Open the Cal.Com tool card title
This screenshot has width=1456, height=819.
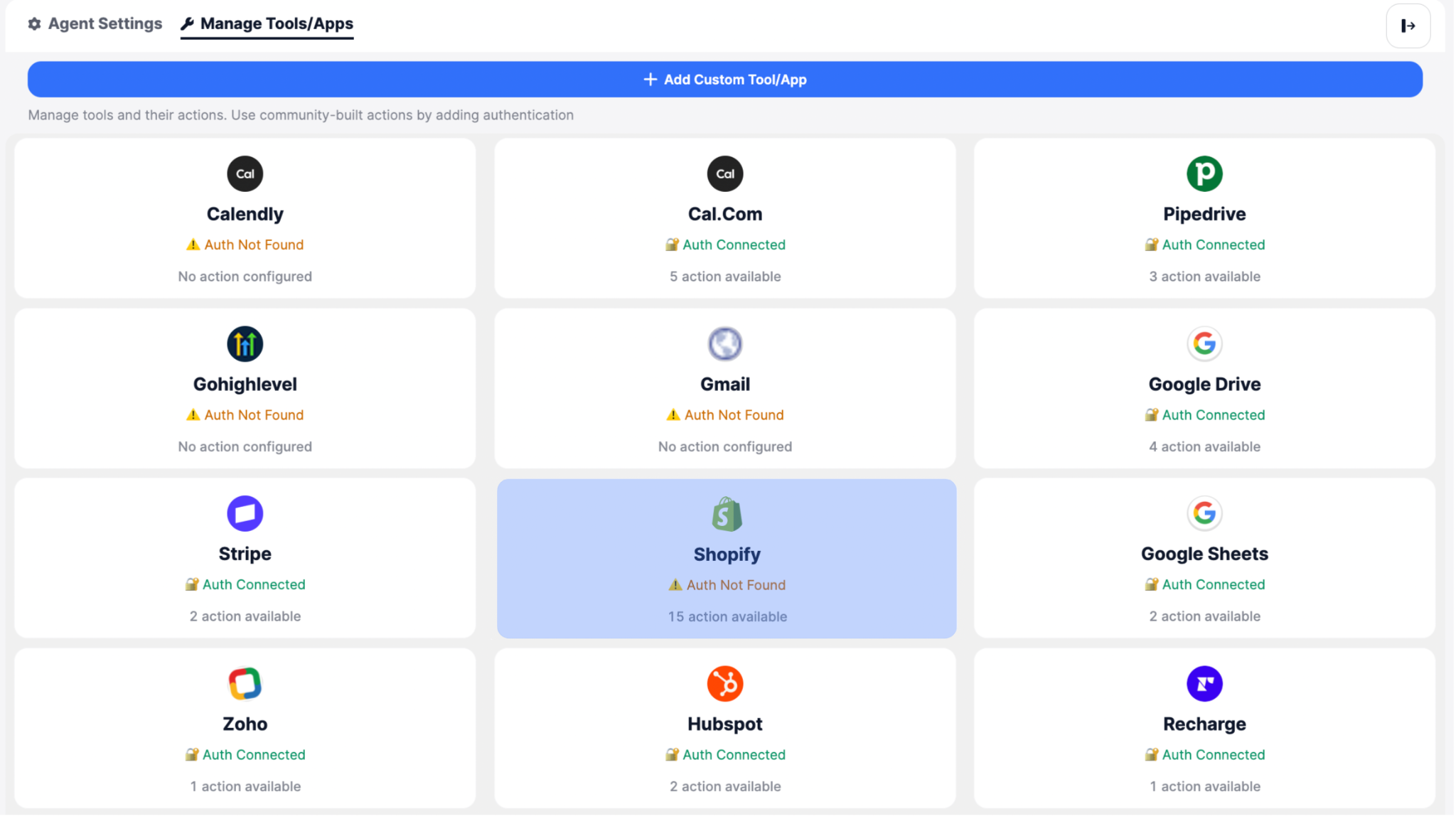pos(724,214)
